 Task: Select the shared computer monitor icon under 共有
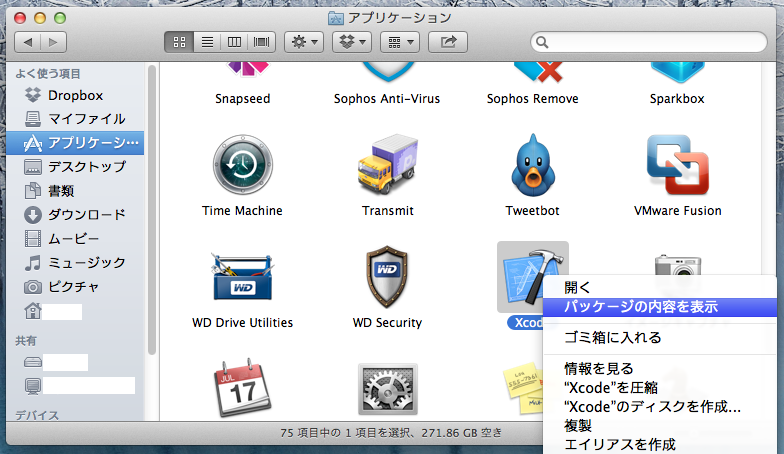[33, 386]
